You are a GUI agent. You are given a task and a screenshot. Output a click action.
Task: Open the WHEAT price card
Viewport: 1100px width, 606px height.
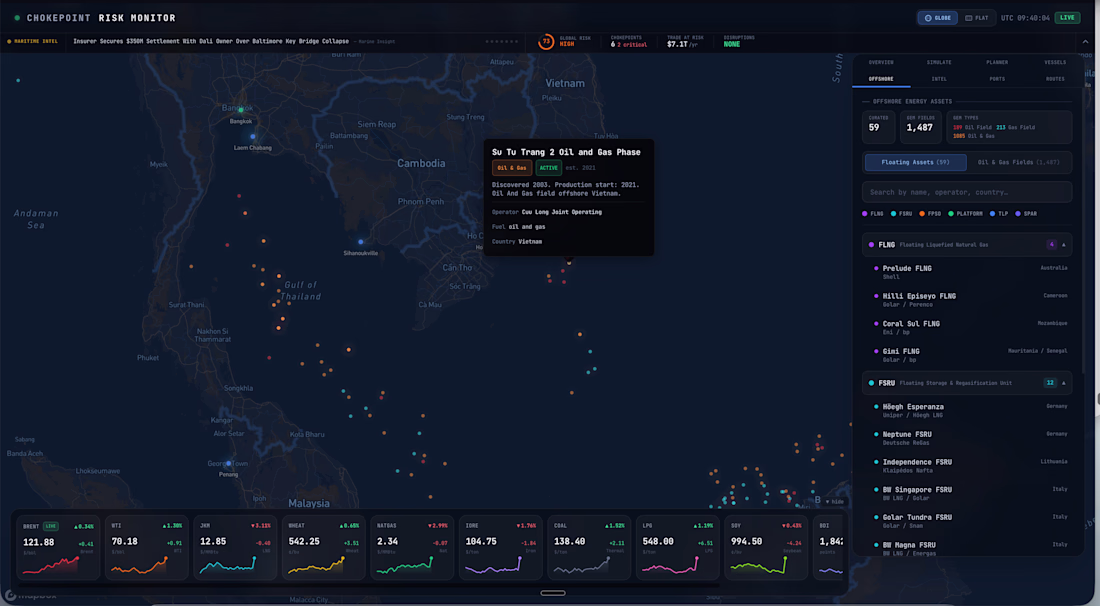point(323,548)
